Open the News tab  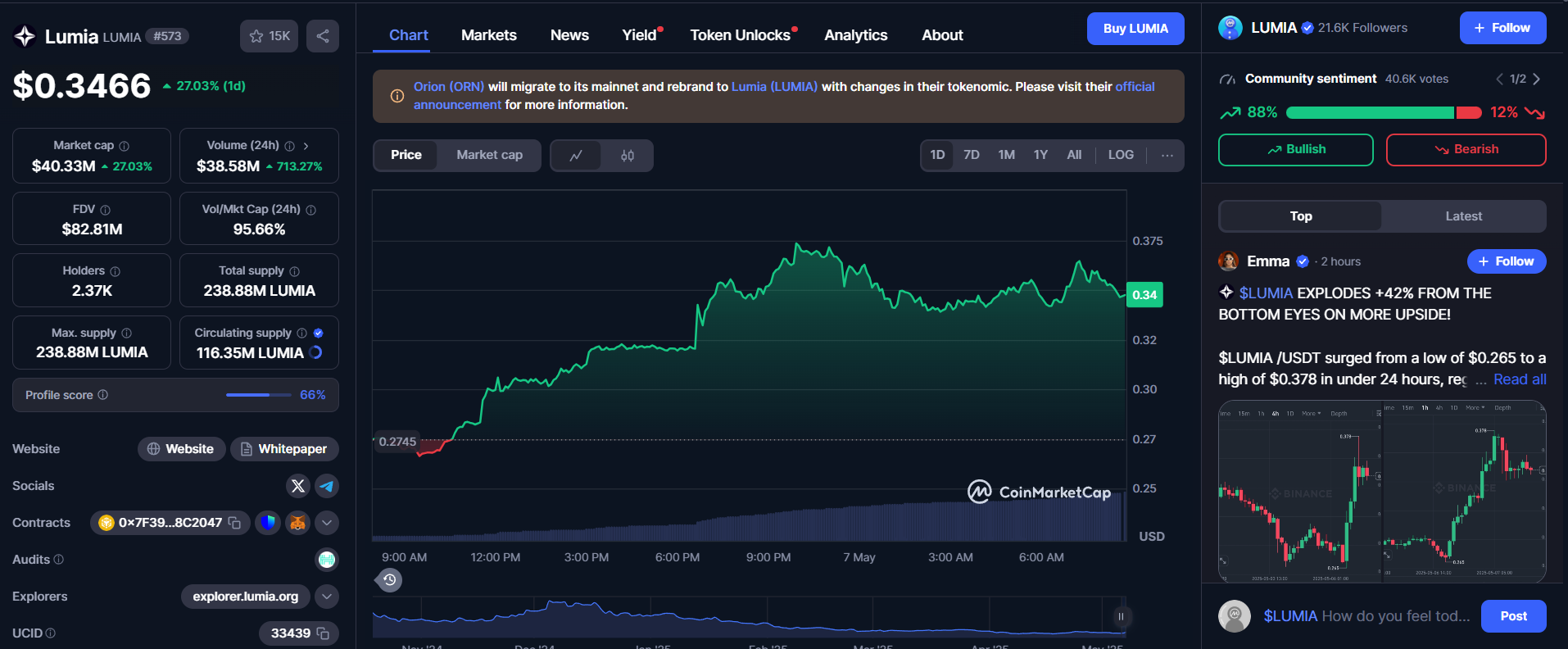click(569, 35)
